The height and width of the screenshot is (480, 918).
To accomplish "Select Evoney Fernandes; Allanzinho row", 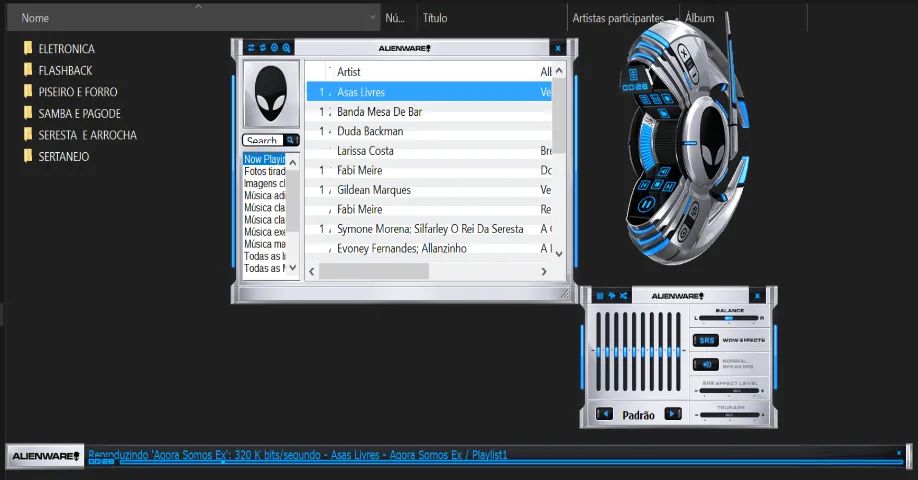I will point(429,248).
